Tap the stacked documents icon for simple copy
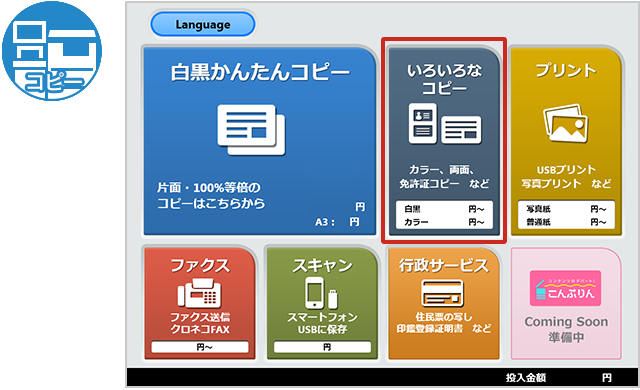 tap(251, 130)
